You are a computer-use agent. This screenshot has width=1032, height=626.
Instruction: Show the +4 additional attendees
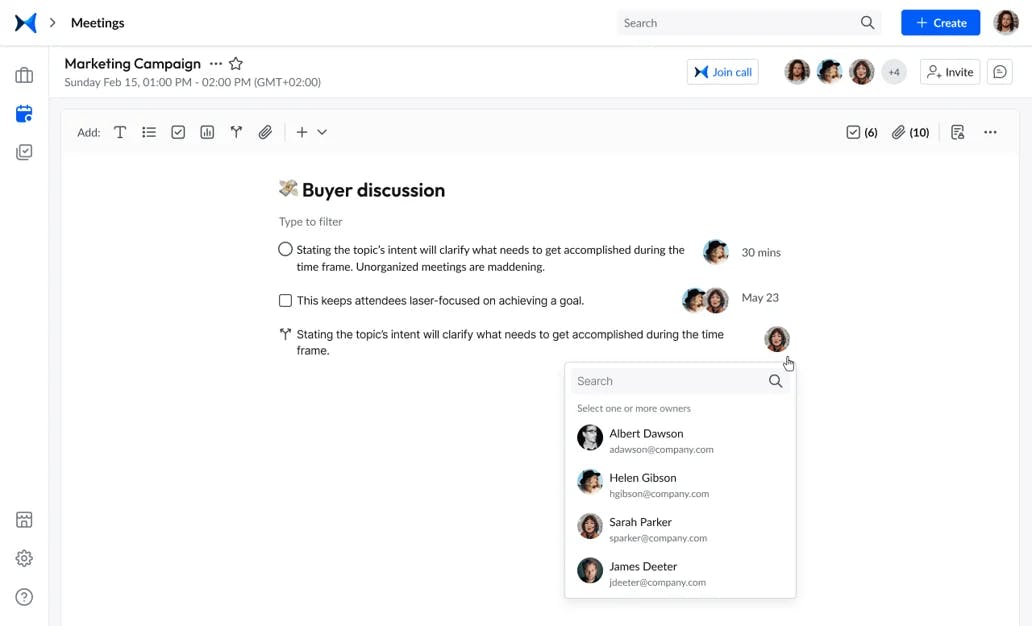pos(893,72)
